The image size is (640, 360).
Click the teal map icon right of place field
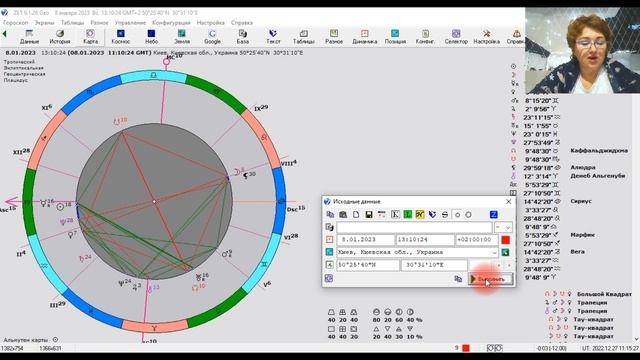(505, 252)
